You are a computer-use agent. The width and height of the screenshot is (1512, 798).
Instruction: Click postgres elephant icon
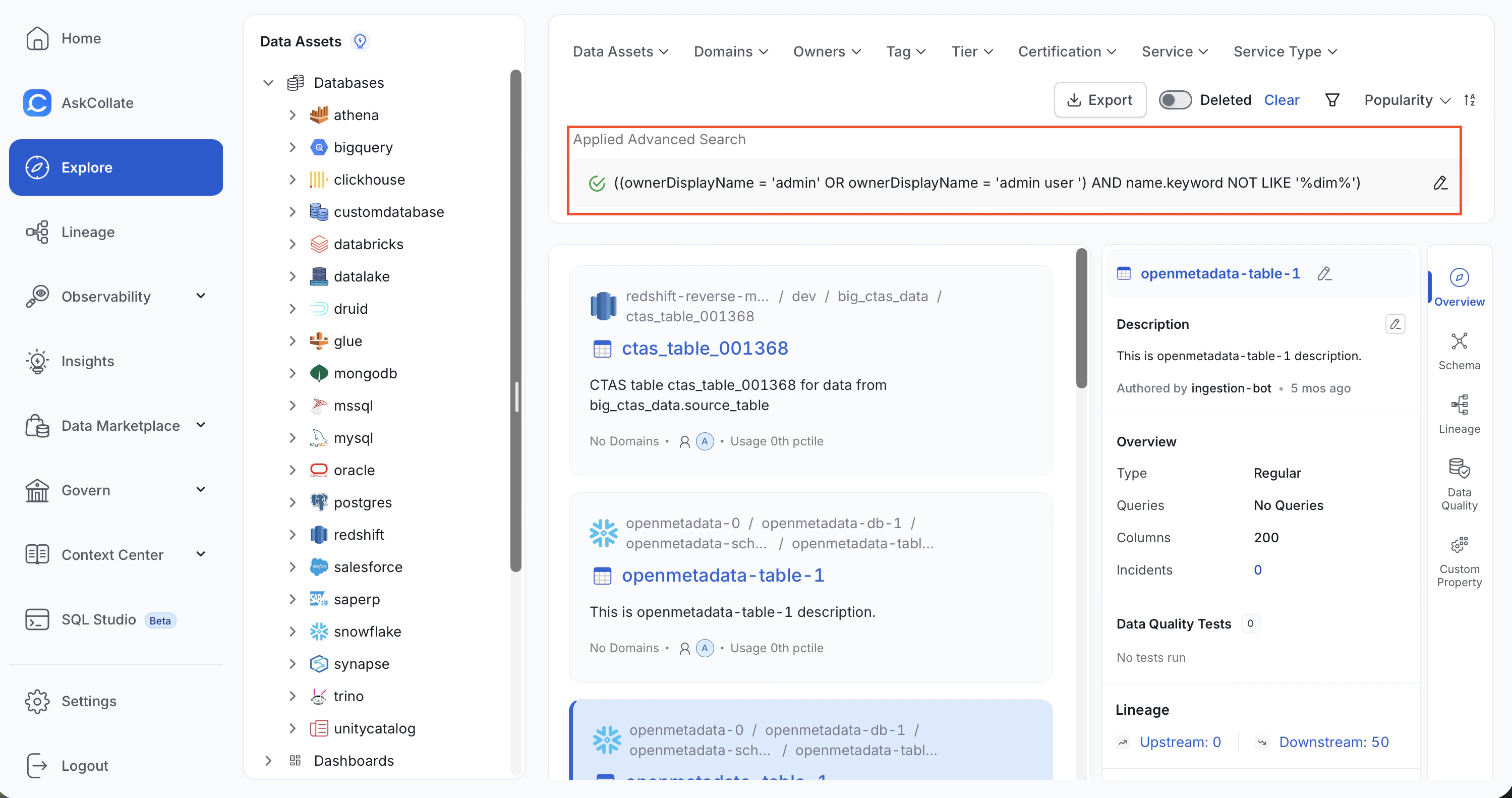click(319, 502)
